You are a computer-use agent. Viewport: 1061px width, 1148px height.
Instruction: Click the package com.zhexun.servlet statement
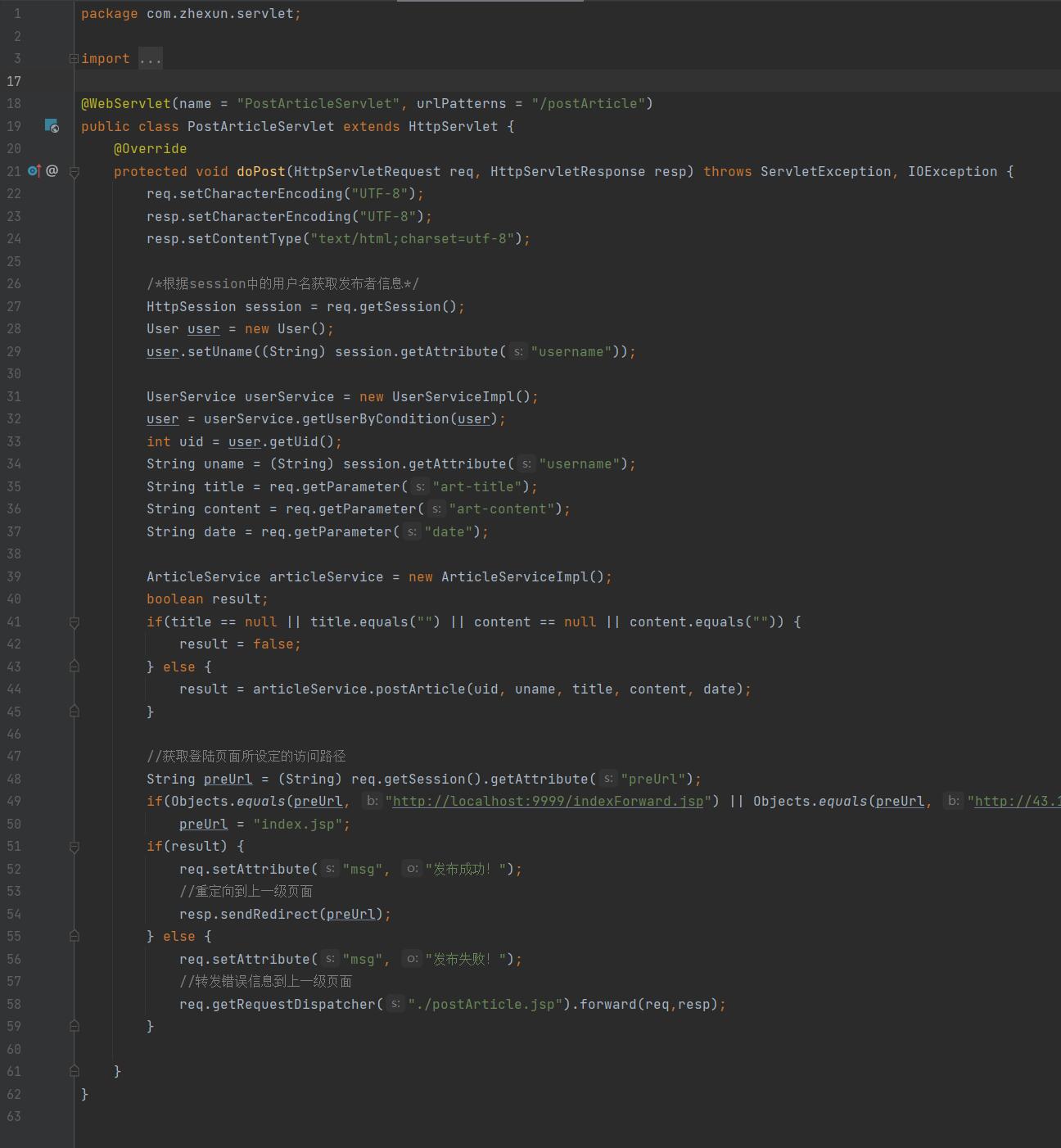tap(192, 14)
